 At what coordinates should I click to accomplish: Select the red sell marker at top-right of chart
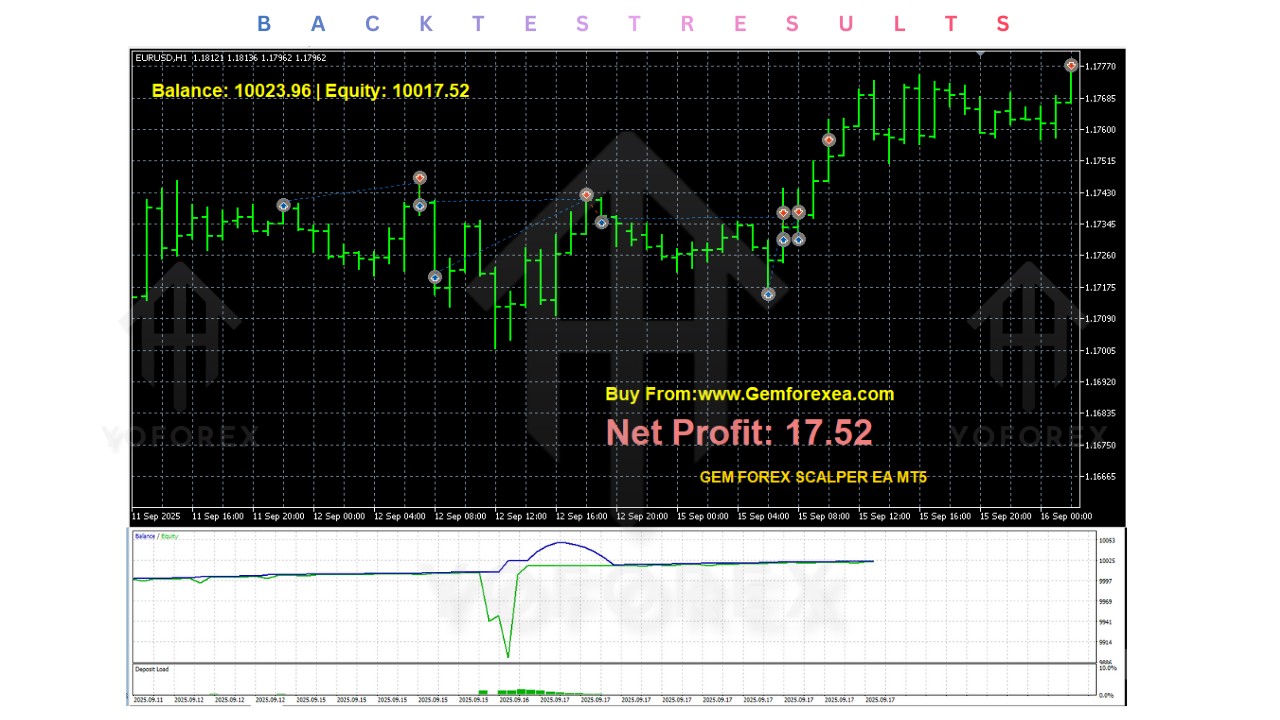point(1070,63)
